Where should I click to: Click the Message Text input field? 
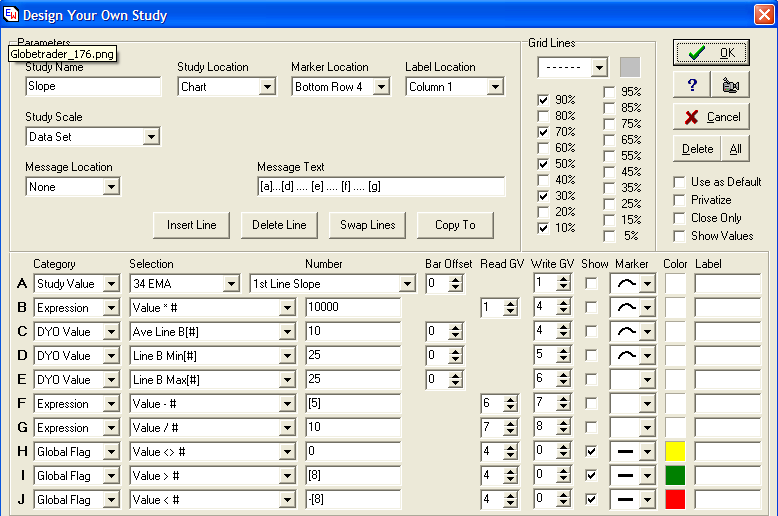(x=380, y=187)
